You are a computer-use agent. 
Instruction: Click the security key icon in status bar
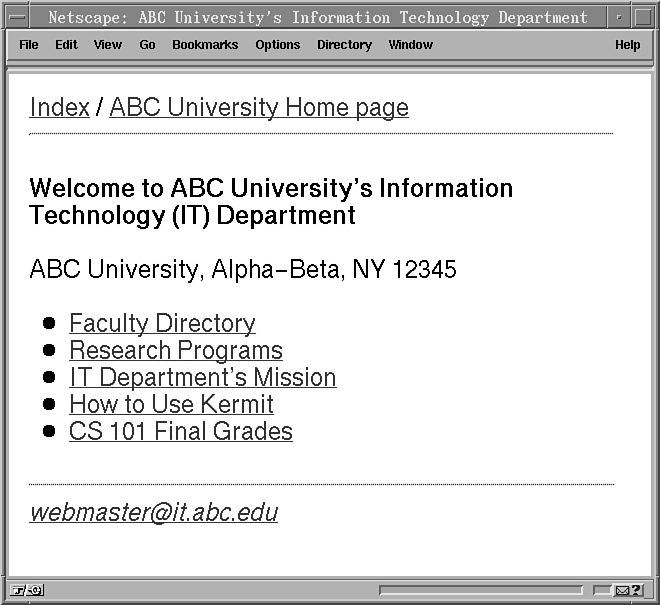(27, 590)
